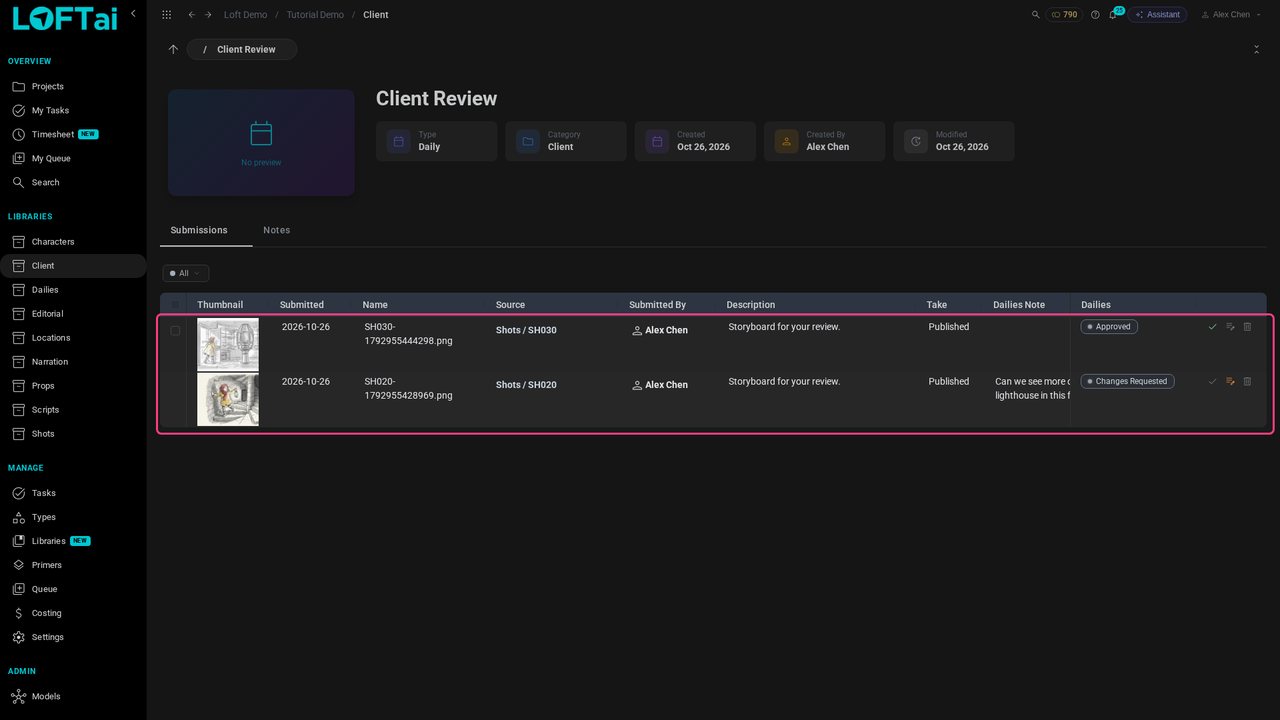Open the All filter dropdown
This screenshot has width=1280, height=720.
(185, 273)
